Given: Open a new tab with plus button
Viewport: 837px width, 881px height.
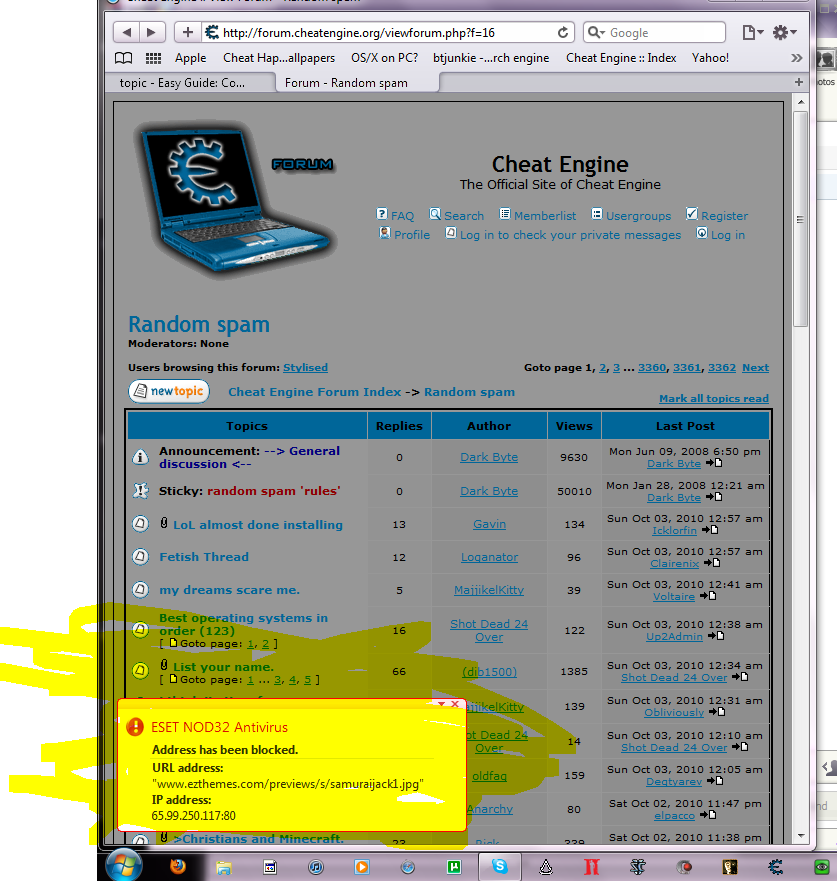Looking at the screenshot, I should (x=799, y=82).
